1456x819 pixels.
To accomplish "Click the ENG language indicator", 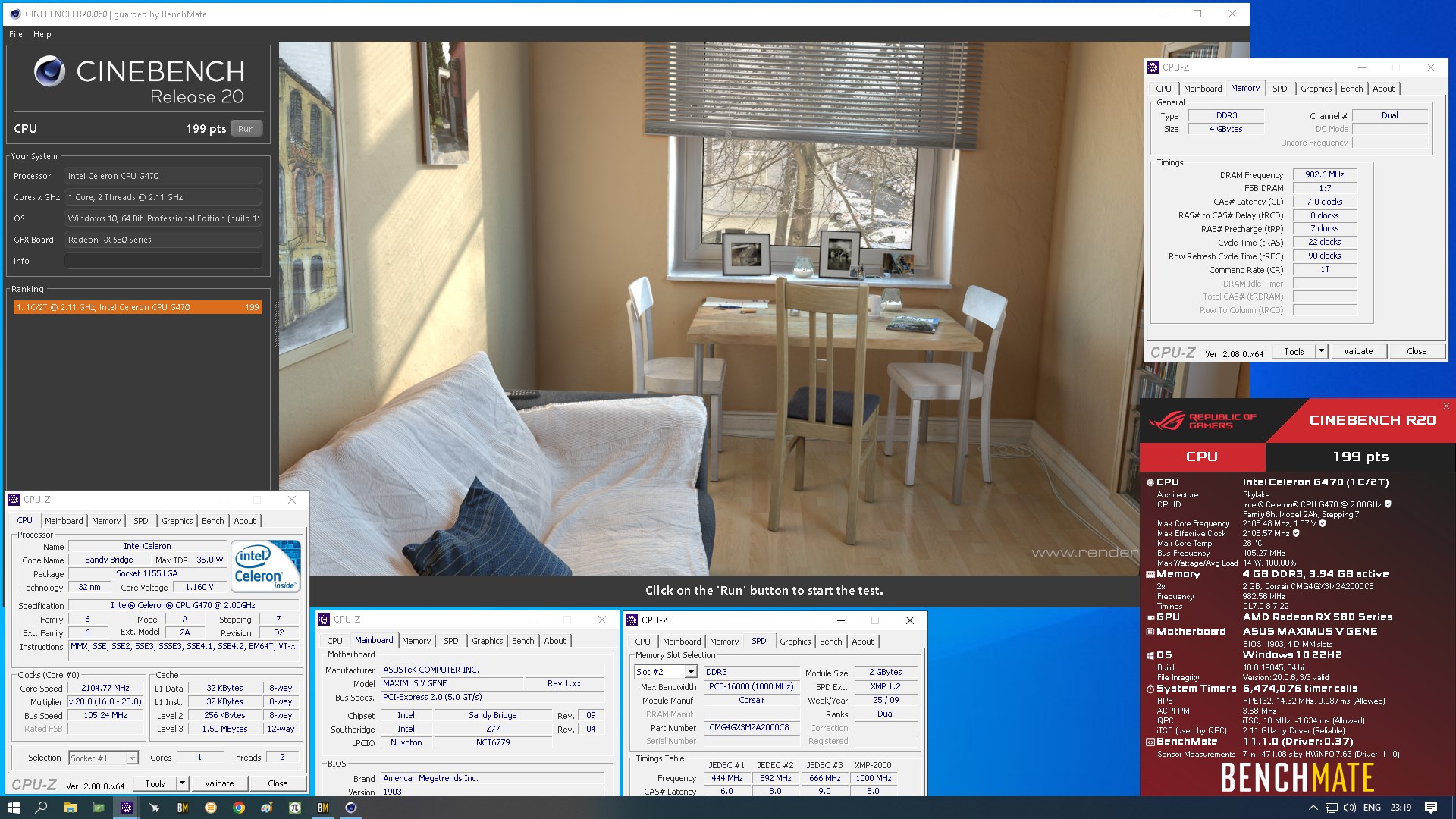I will [1372, 808].
